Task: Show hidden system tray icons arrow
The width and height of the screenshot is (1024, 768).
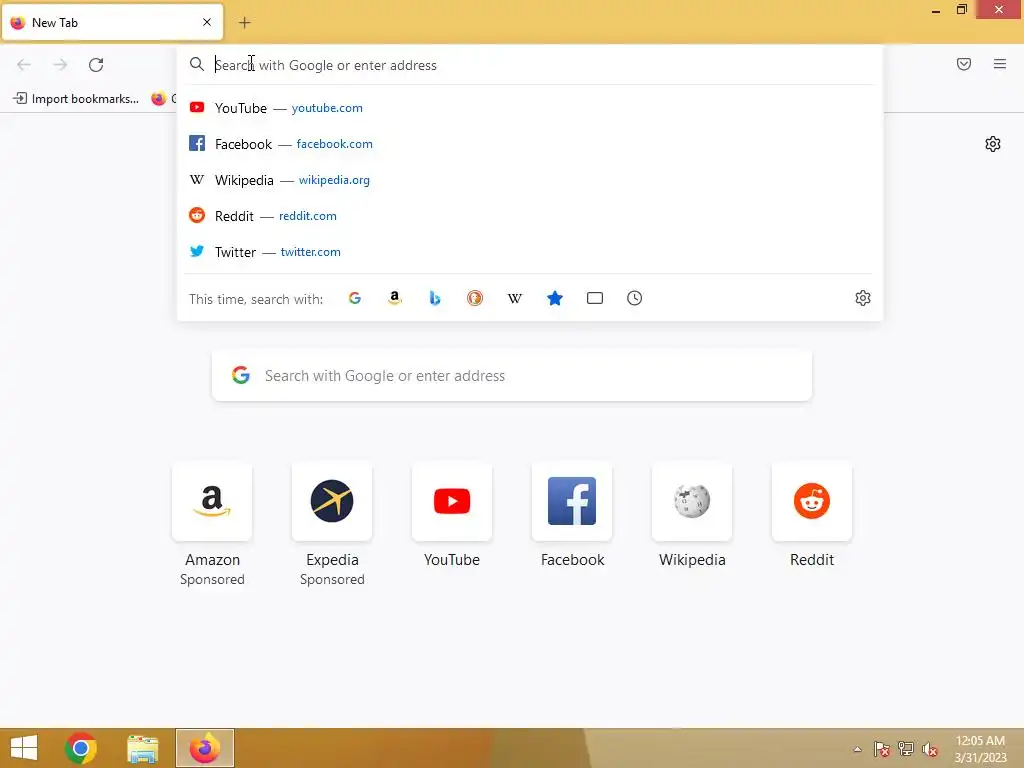Action: pyautogui.click(x=857, y=749)
